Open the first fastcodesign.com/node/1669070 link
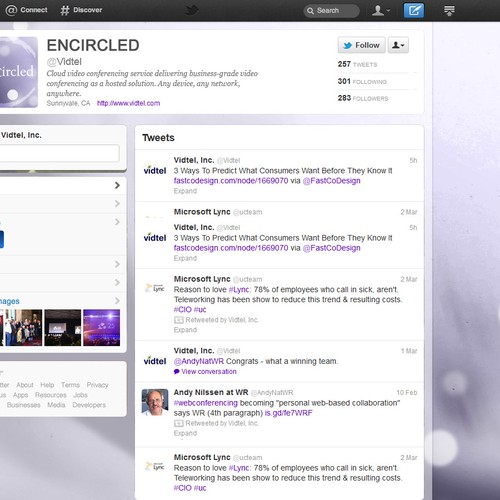 coord(231,181)
